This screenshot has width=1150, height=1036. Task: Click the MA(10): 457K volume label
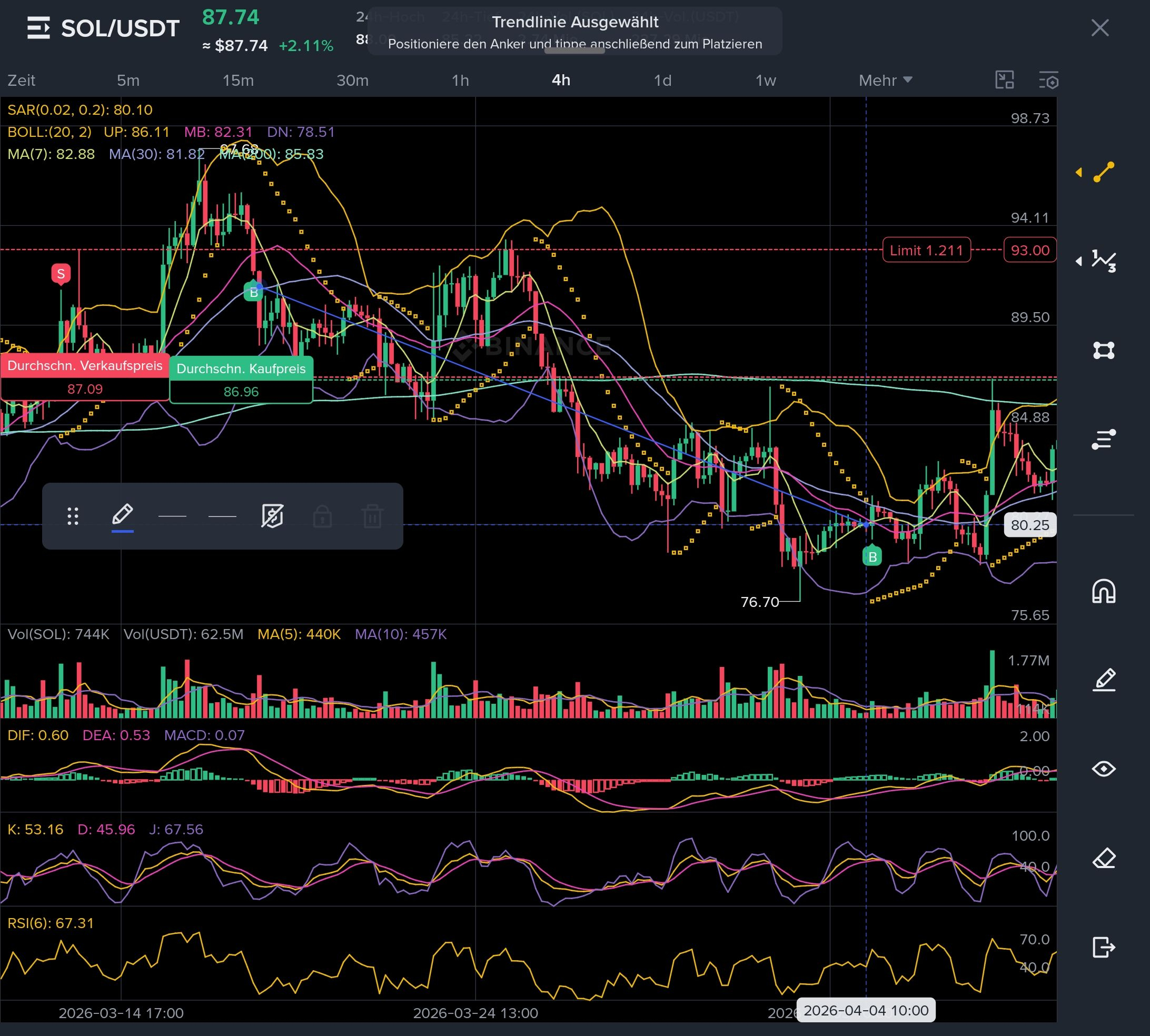pyautogui.click(x=401, y=634)
